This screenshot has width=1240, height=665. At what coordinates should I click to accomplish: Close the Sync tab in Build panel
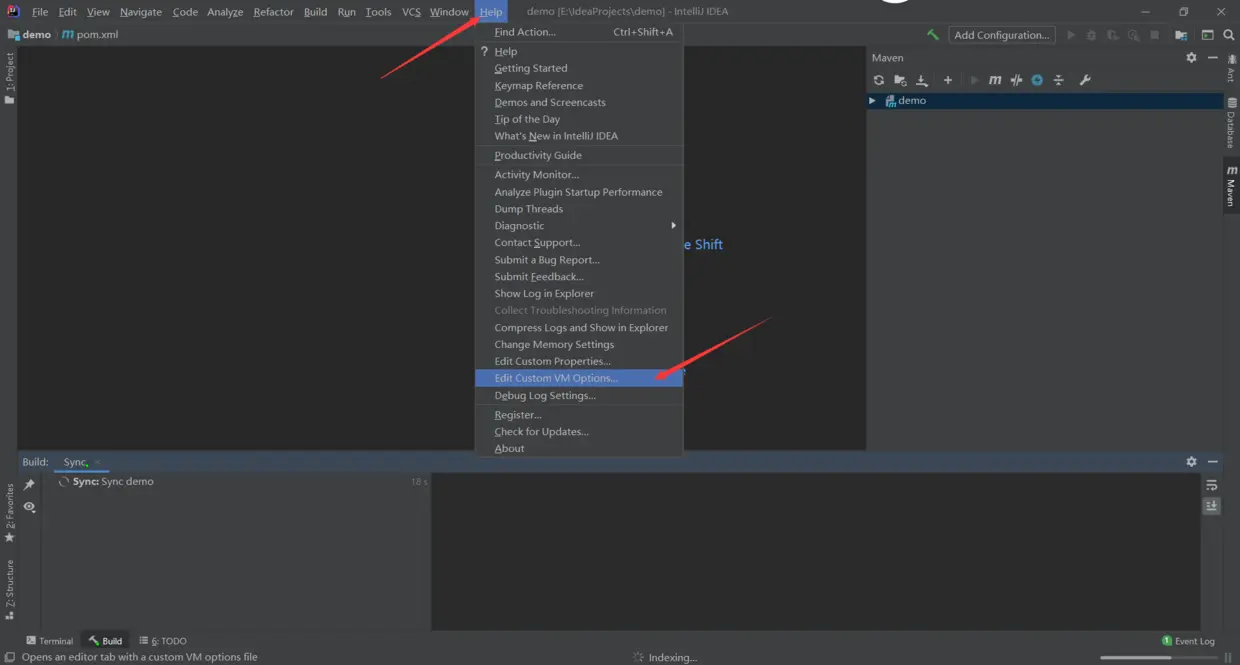pyautogui.click(x=97, y=463)
